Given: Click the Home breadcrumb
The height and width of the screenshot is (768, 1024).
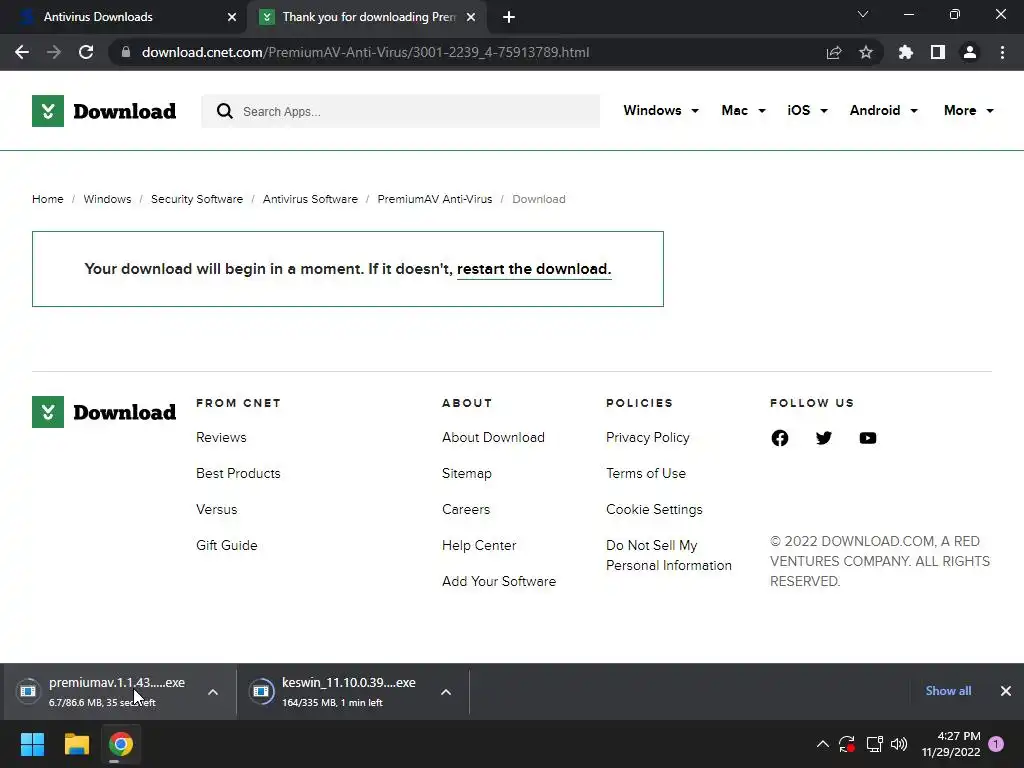Looking at the screenshot, I should pyautogui.click(x=48, y=199).
